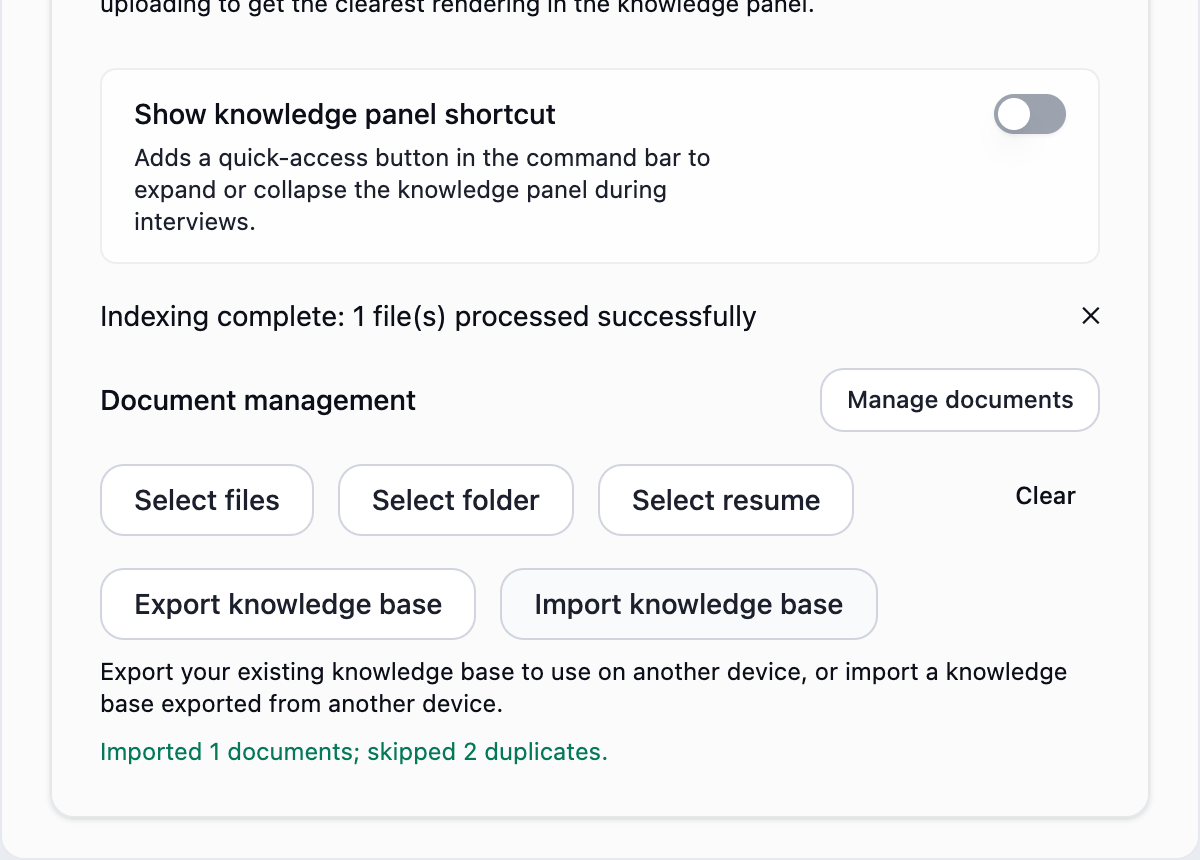Export the knowledge base
Image resolution: width=1200 pixels, height=860 pixels.
(x=288, y=604)
